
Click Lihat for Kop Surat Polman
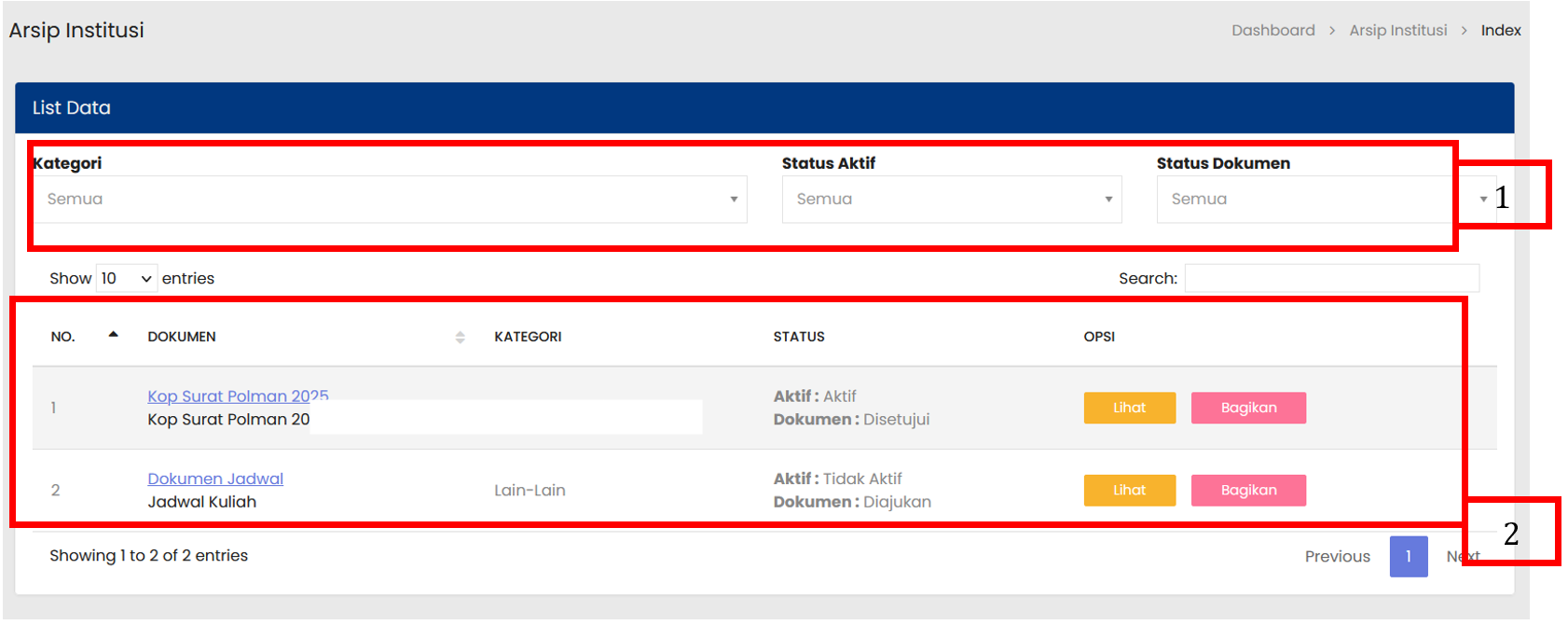pyautogui.click(x=1129, y=408)
